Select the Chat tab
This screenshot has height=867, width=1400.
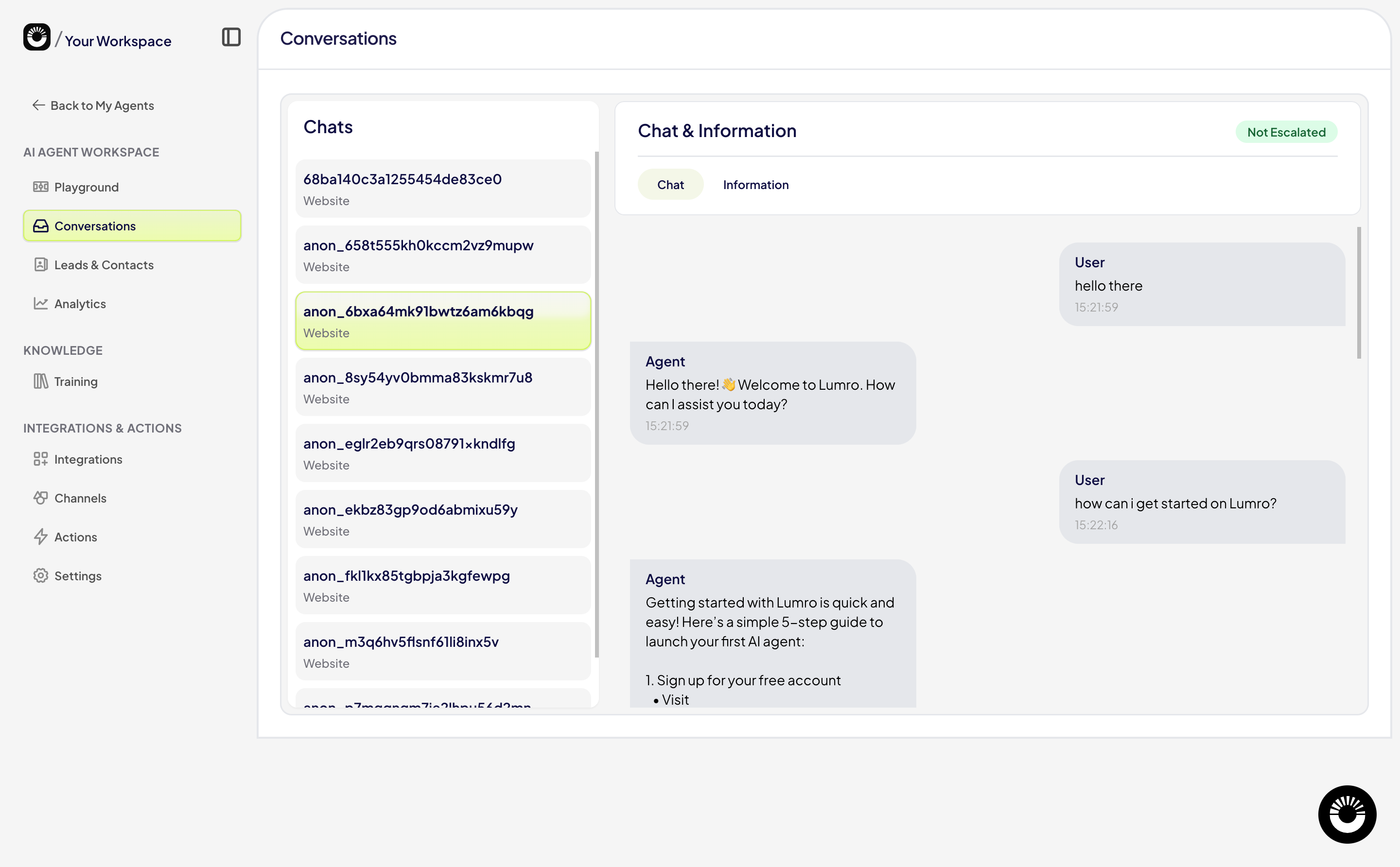[x=670, y=185]
